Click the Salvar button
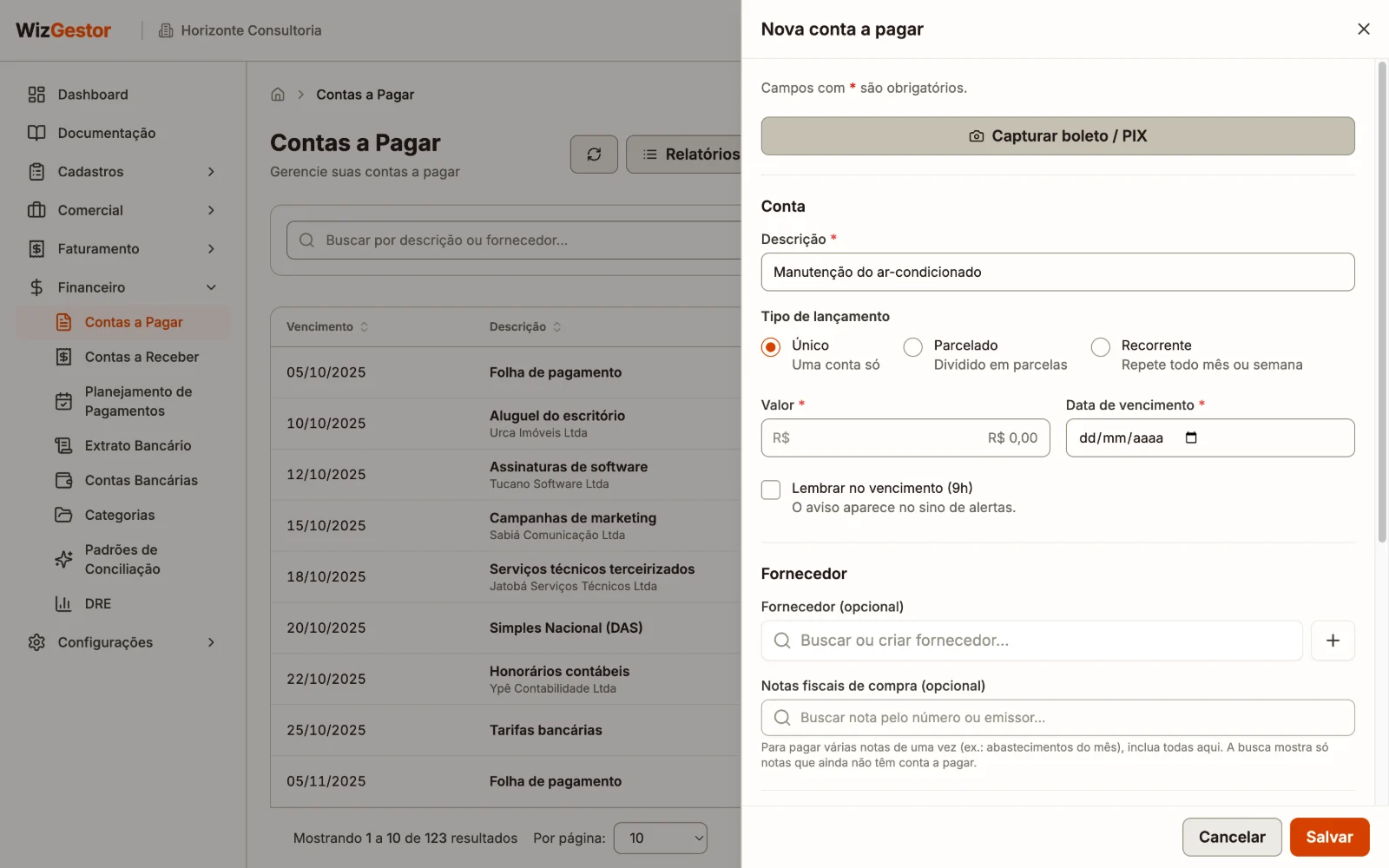 click(1329, 838)
